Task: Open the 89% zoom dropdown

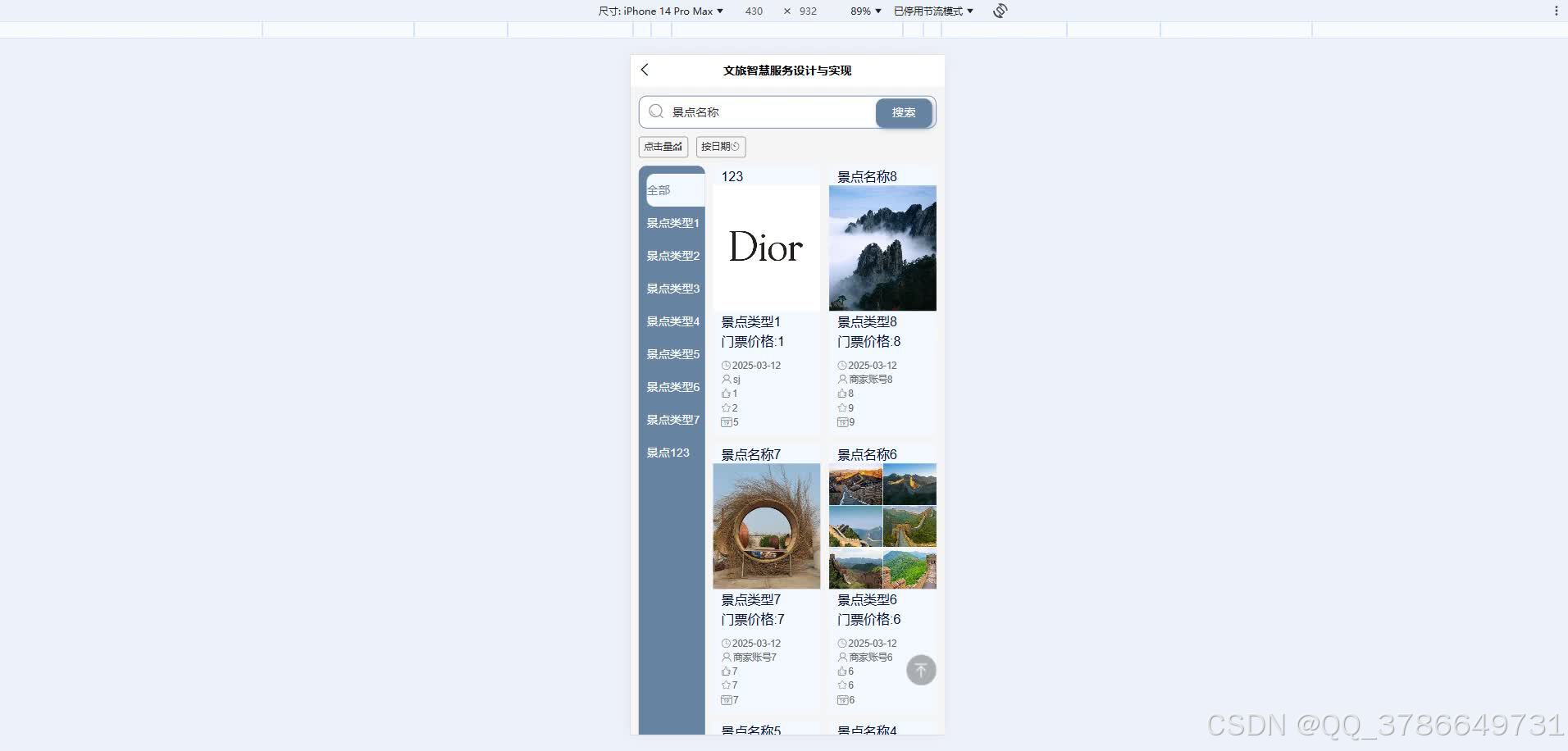Action: click(x=864, y=11)
